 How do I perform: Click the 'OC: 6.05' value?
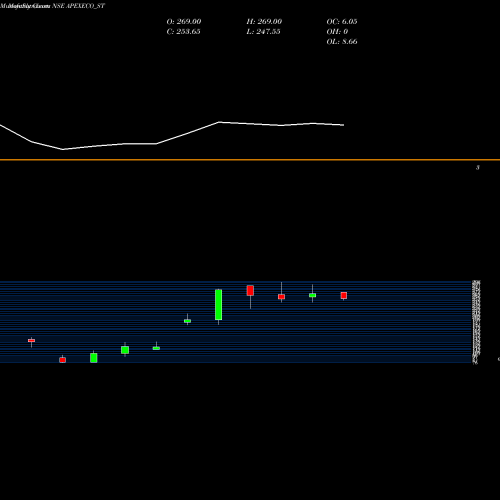(x=342, y=21)
